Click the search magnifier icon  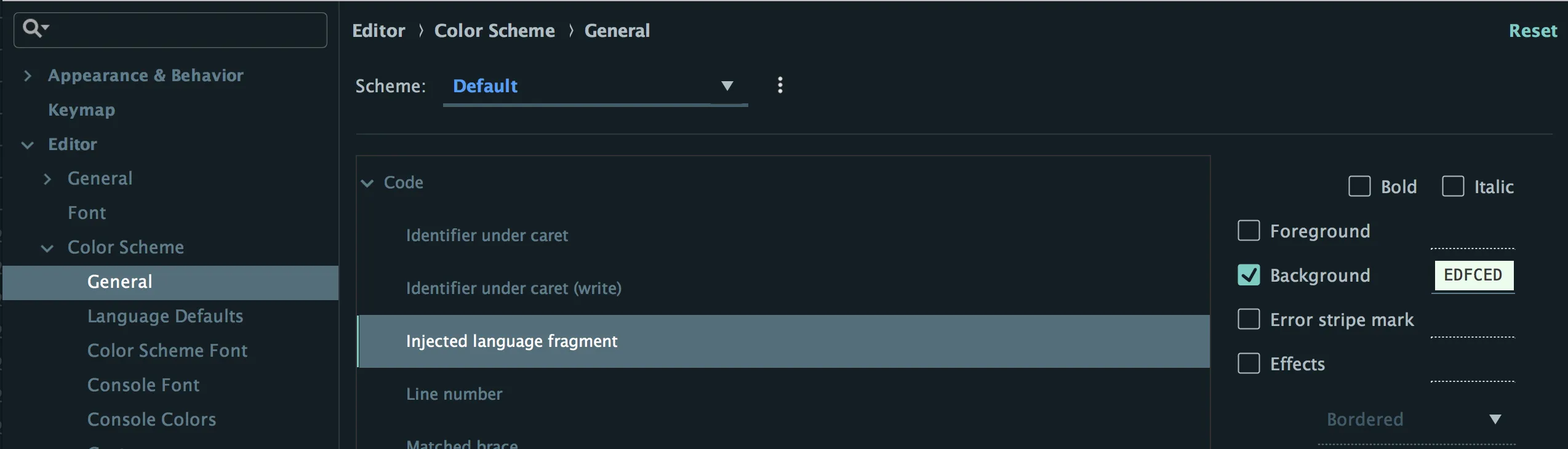(33, 28)
